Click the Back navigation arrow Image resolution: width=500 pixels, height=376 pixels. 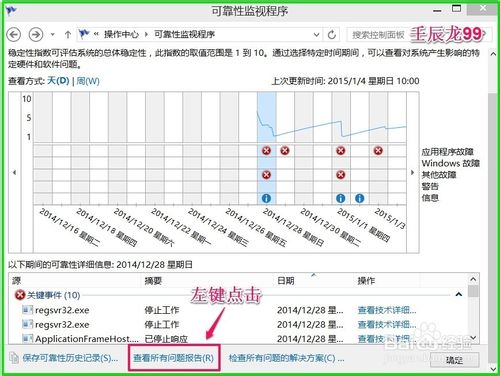pos(14,34)
